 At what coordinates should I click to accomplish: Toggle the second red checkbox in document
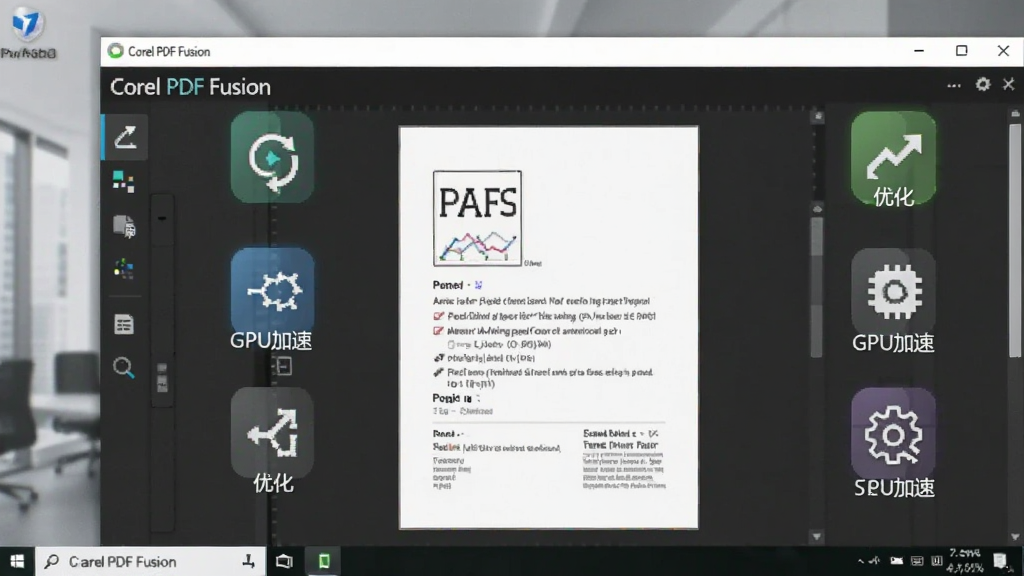click(438, 331)
